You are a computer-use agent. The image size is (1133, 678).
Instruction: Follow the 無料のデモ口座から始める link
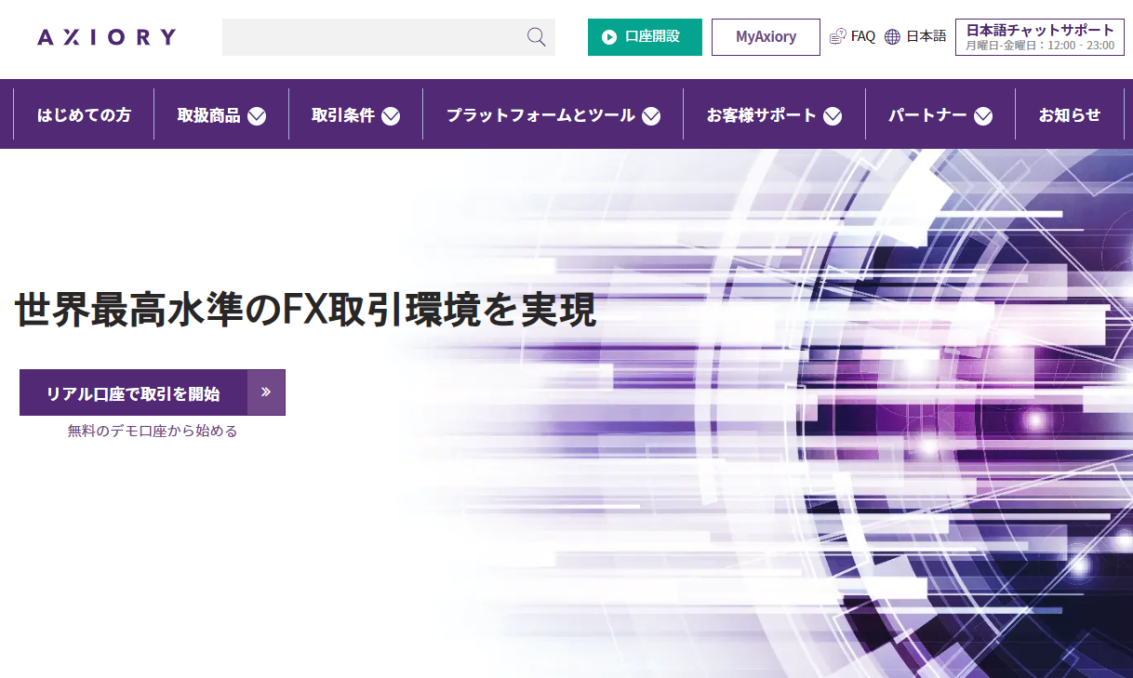click(x=152, y=431)
